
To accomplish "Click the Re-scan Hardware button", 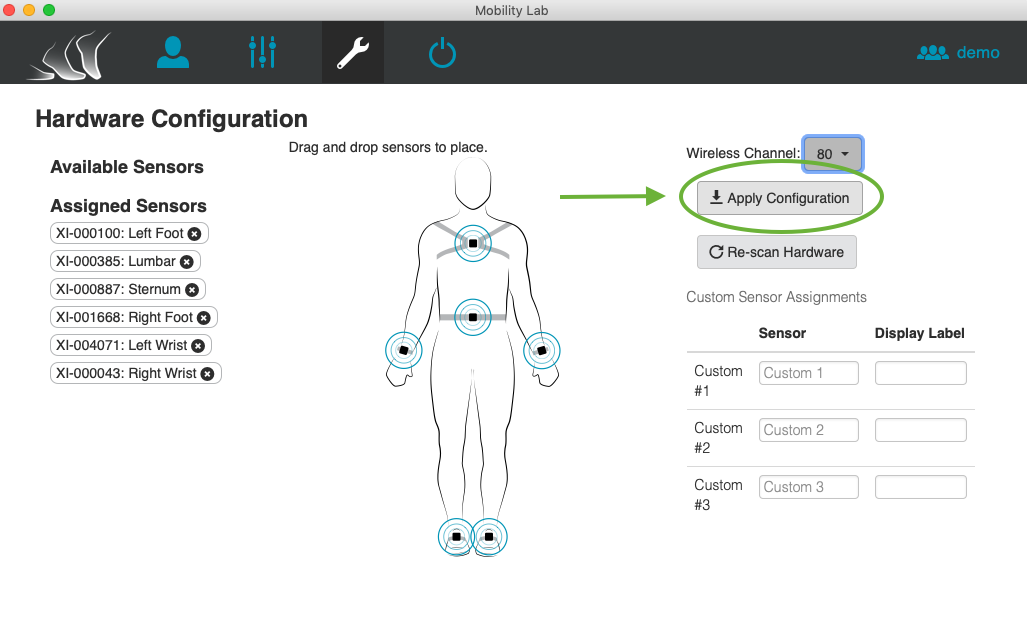I will 777,252.
